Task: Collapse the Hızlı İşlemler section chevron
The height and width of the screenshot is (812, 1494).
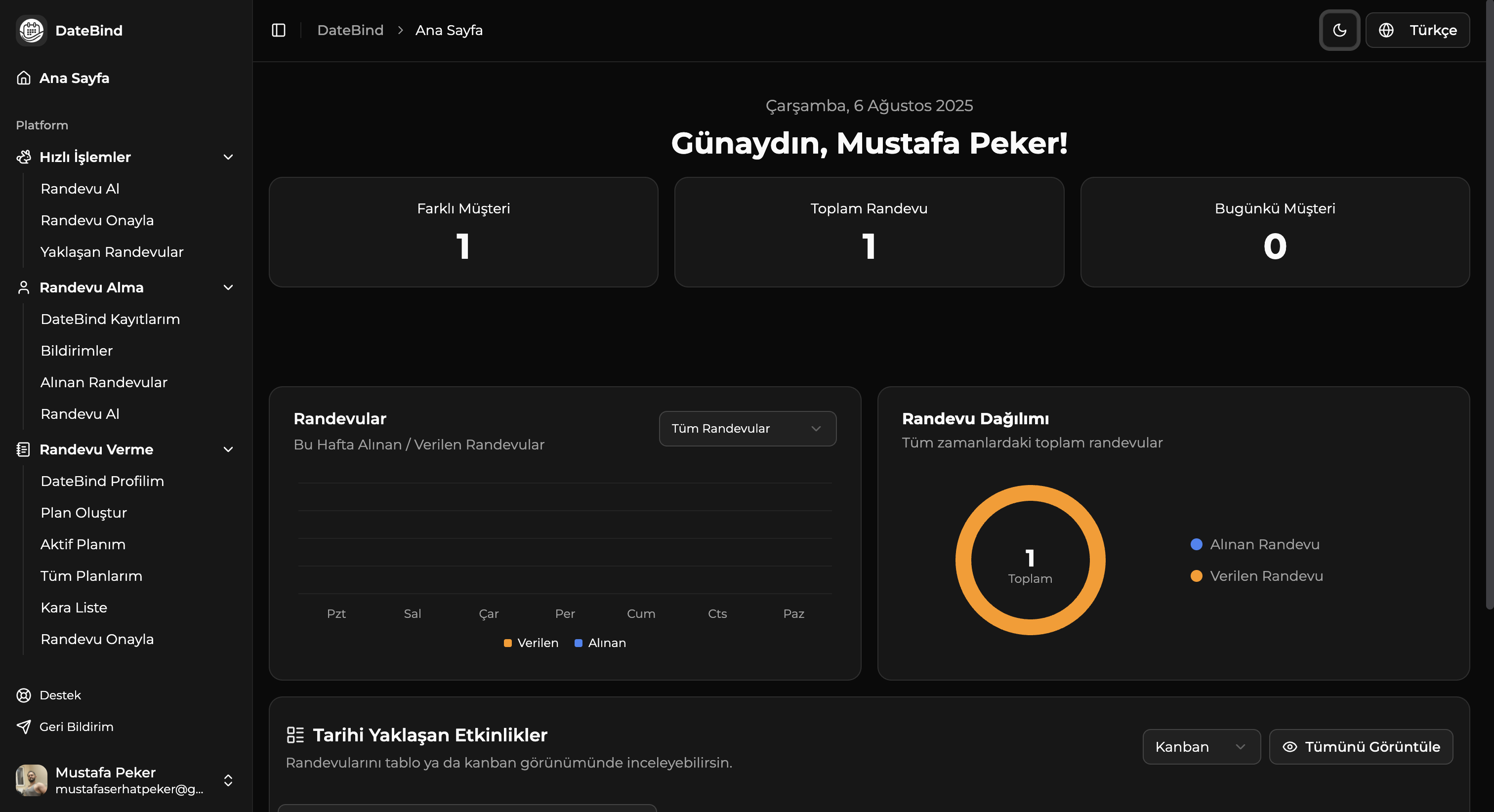Action: click(x=229, y=157)
